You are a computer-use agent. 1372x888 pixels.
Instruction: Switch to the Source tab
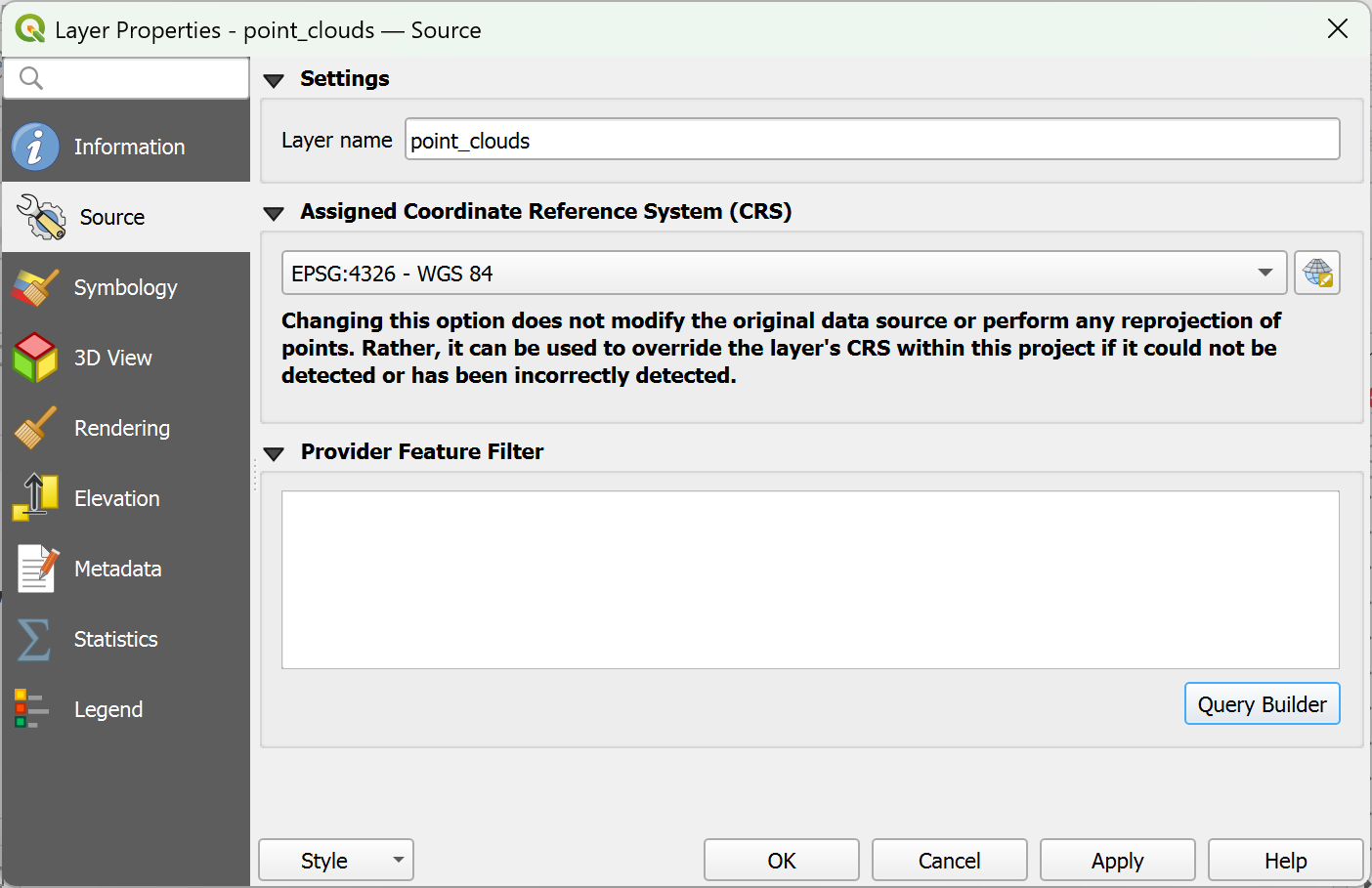126,217
